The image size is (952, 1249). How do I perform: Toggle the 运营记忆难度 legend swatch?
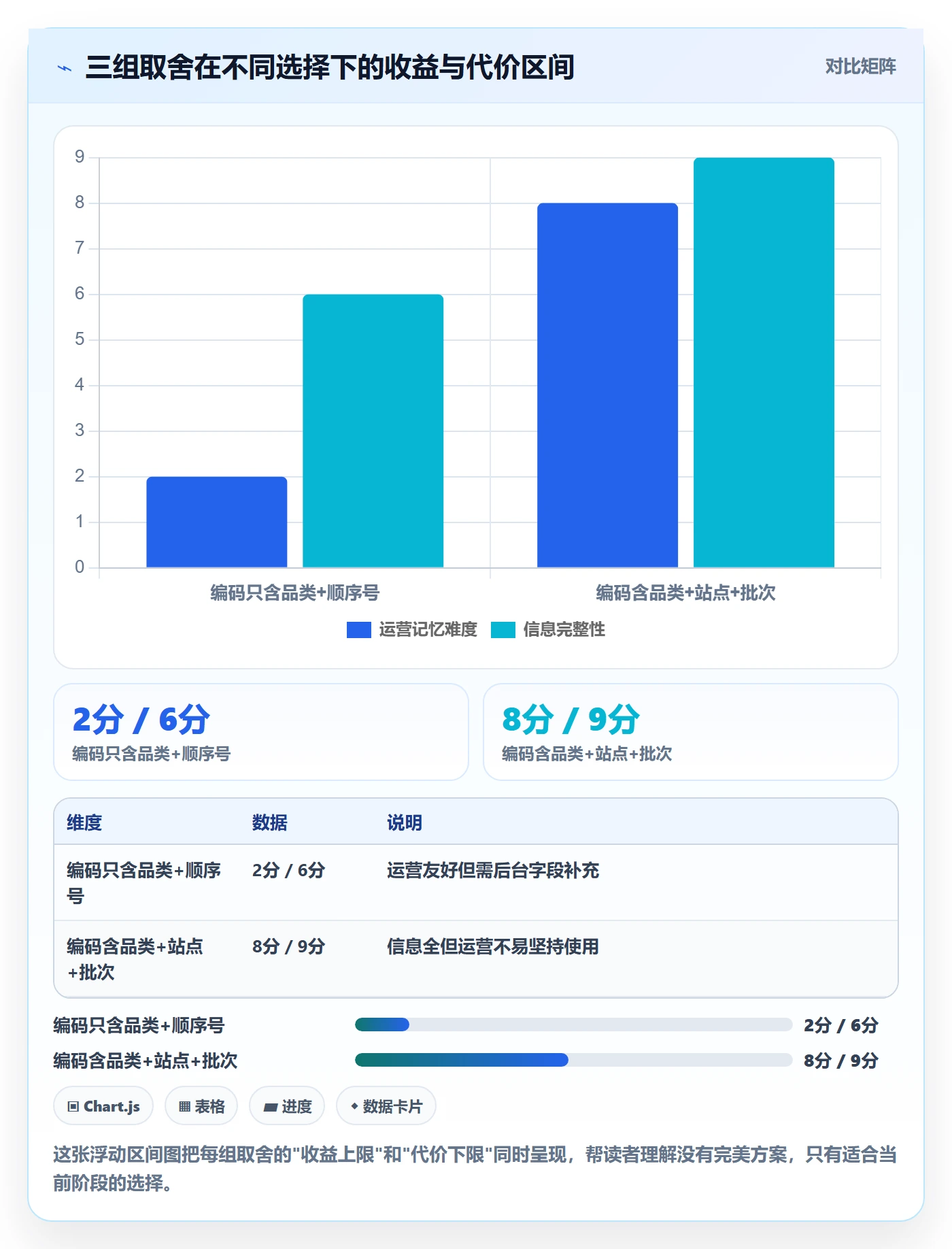pyautogui.click(x=358, y=630)
